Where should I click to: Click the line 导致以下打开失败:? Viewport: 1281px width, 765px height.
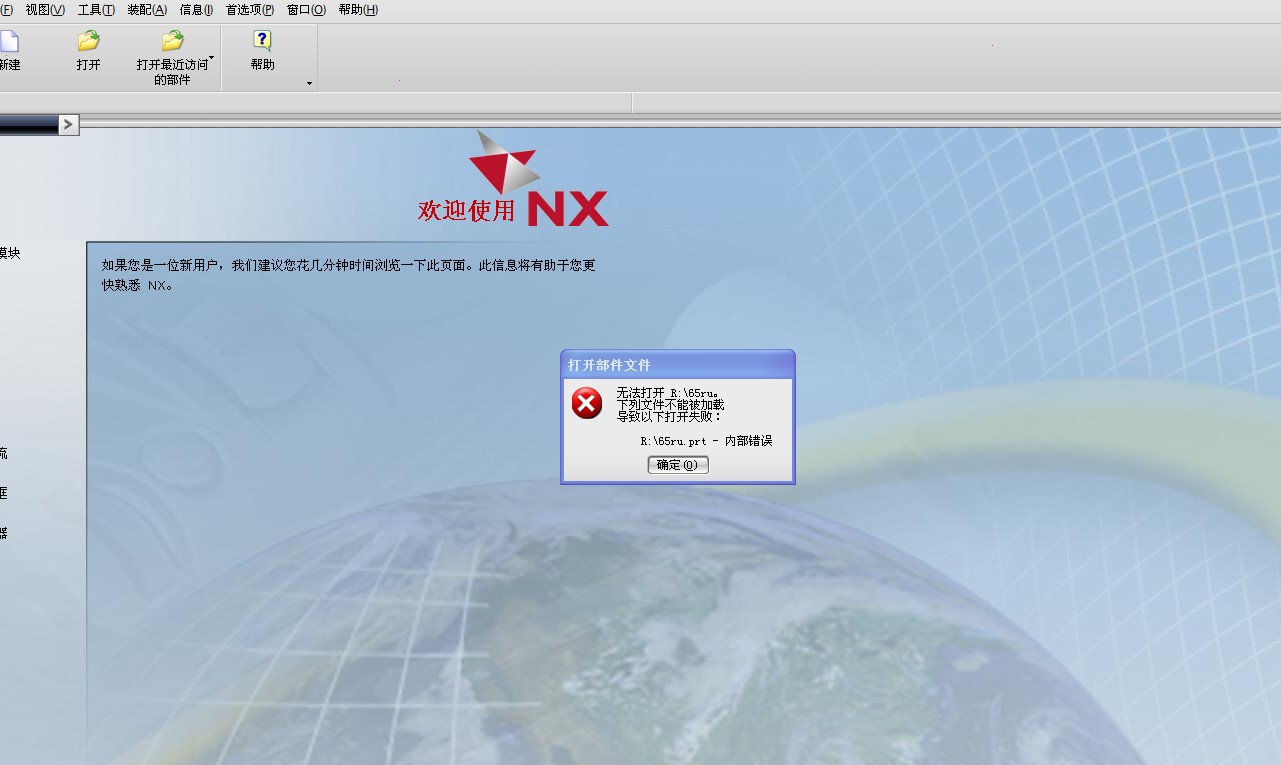[x=669, y=416]
